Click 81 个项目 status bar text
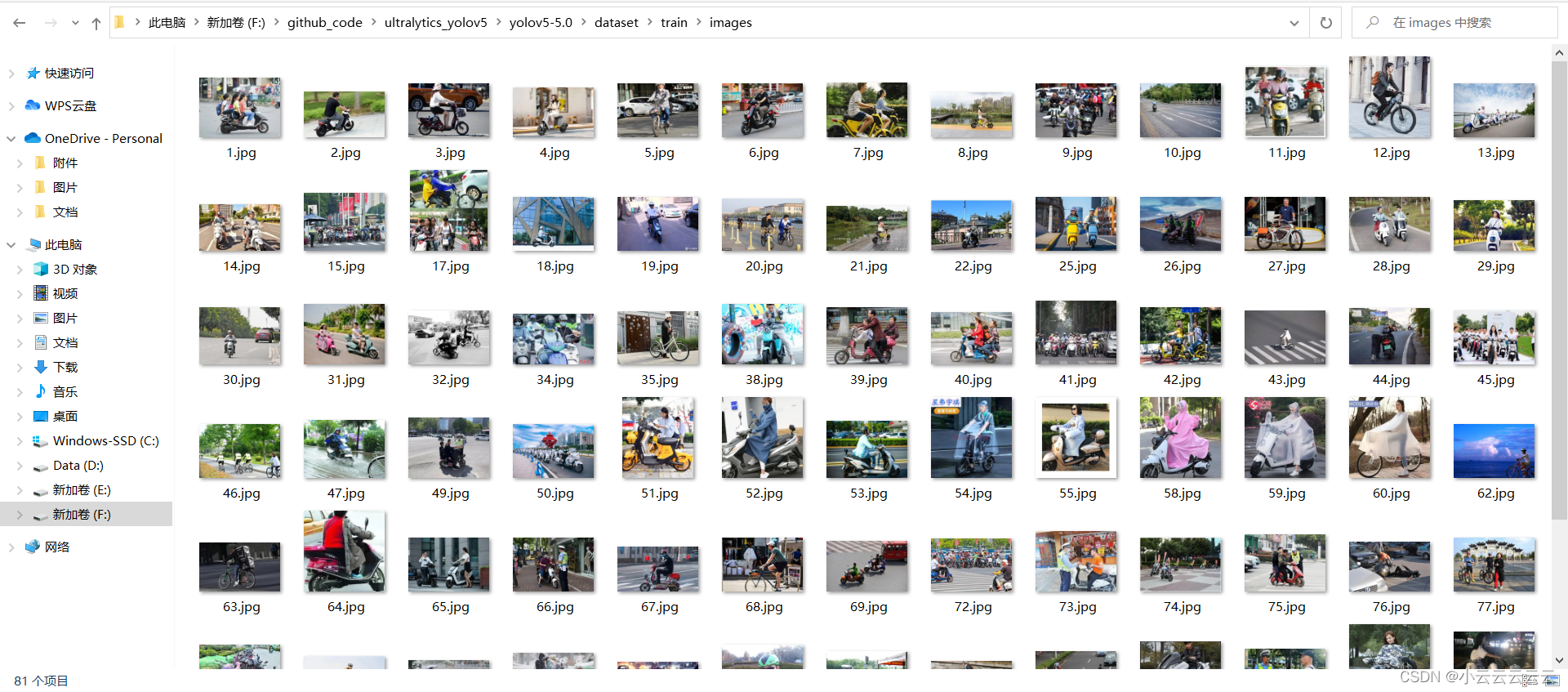 (x=41, y=681)
